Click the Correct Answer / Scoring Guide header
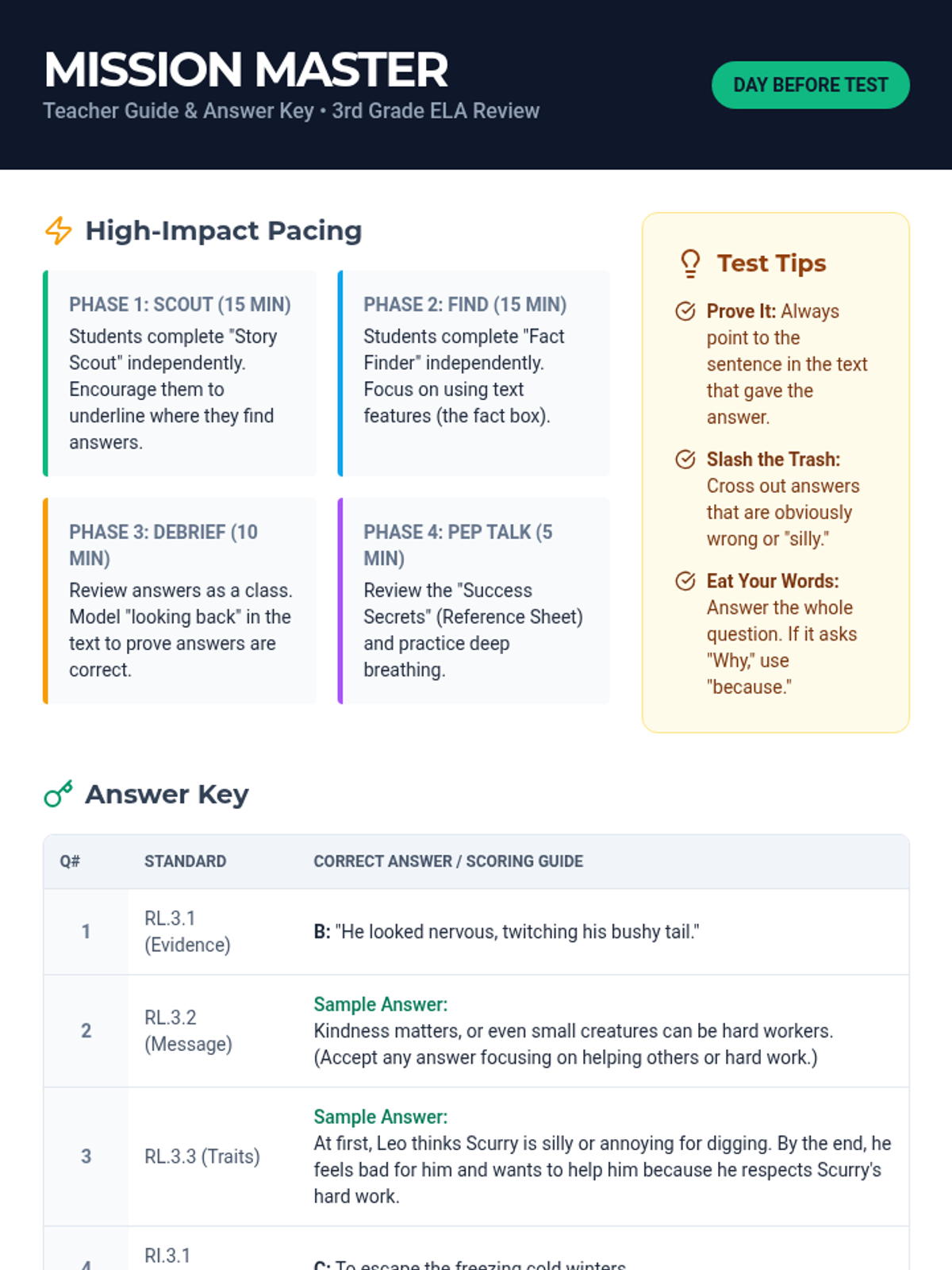 click(x=448, y=861)
